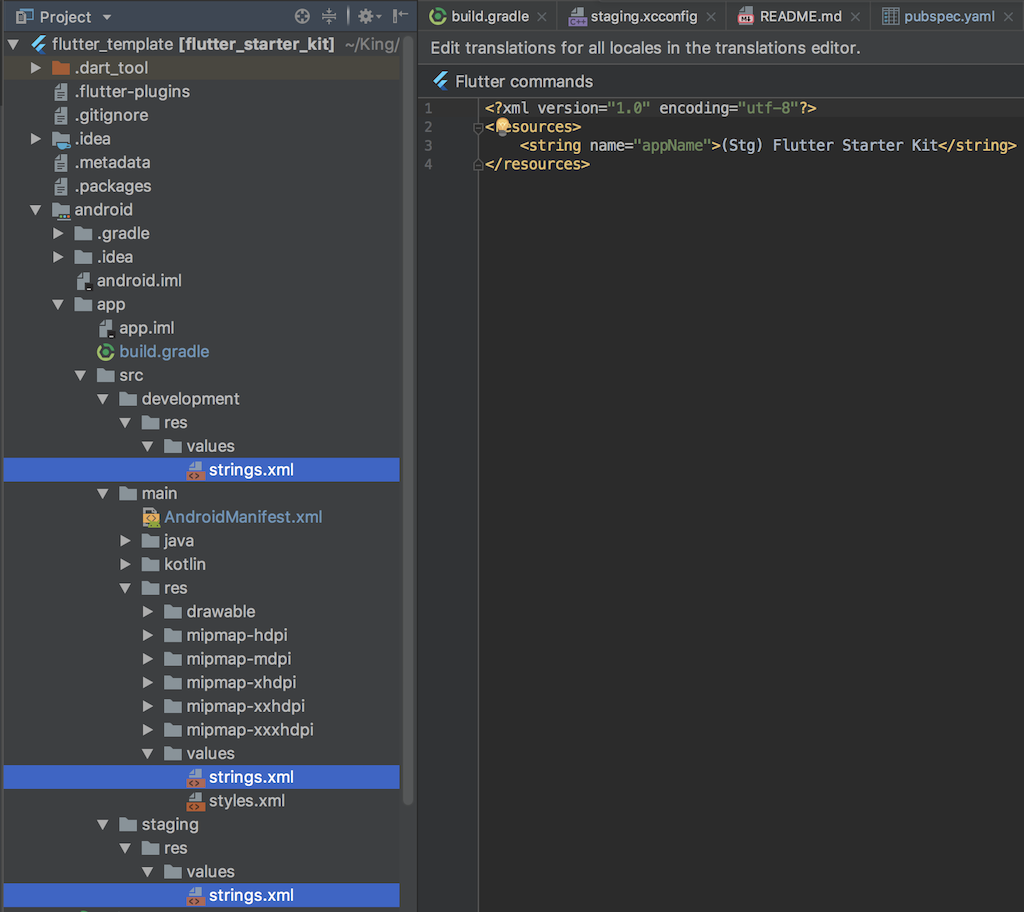This screenshot has width=1024, height=912.
Task: Collapse the resources tag fold marker on line 2
Action: (x=477, y=128)
